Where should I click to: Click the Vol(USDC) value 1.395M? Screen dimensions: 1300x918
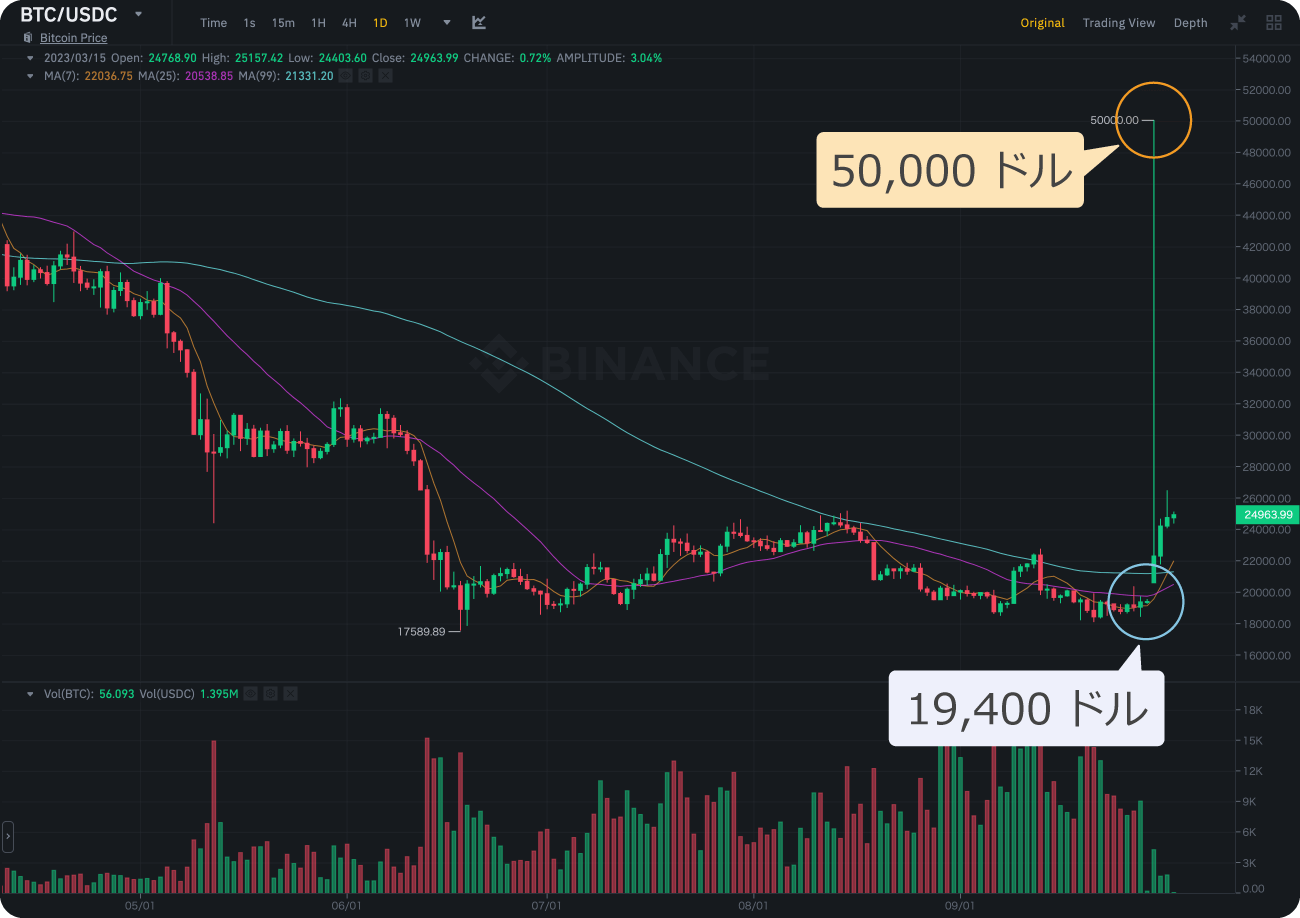tap(219, 693)
